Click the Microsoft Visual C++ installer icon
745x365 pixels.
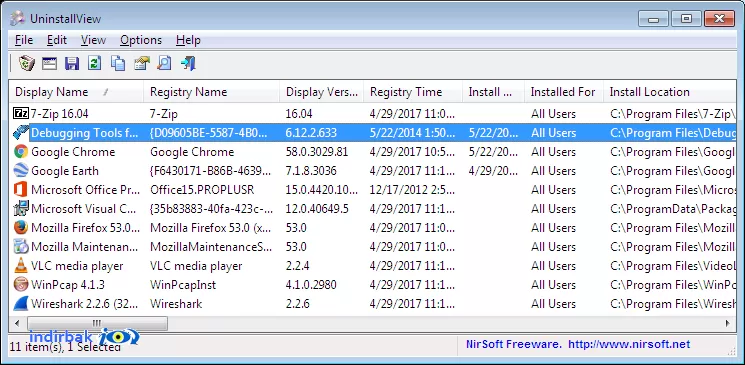(21, 209)
